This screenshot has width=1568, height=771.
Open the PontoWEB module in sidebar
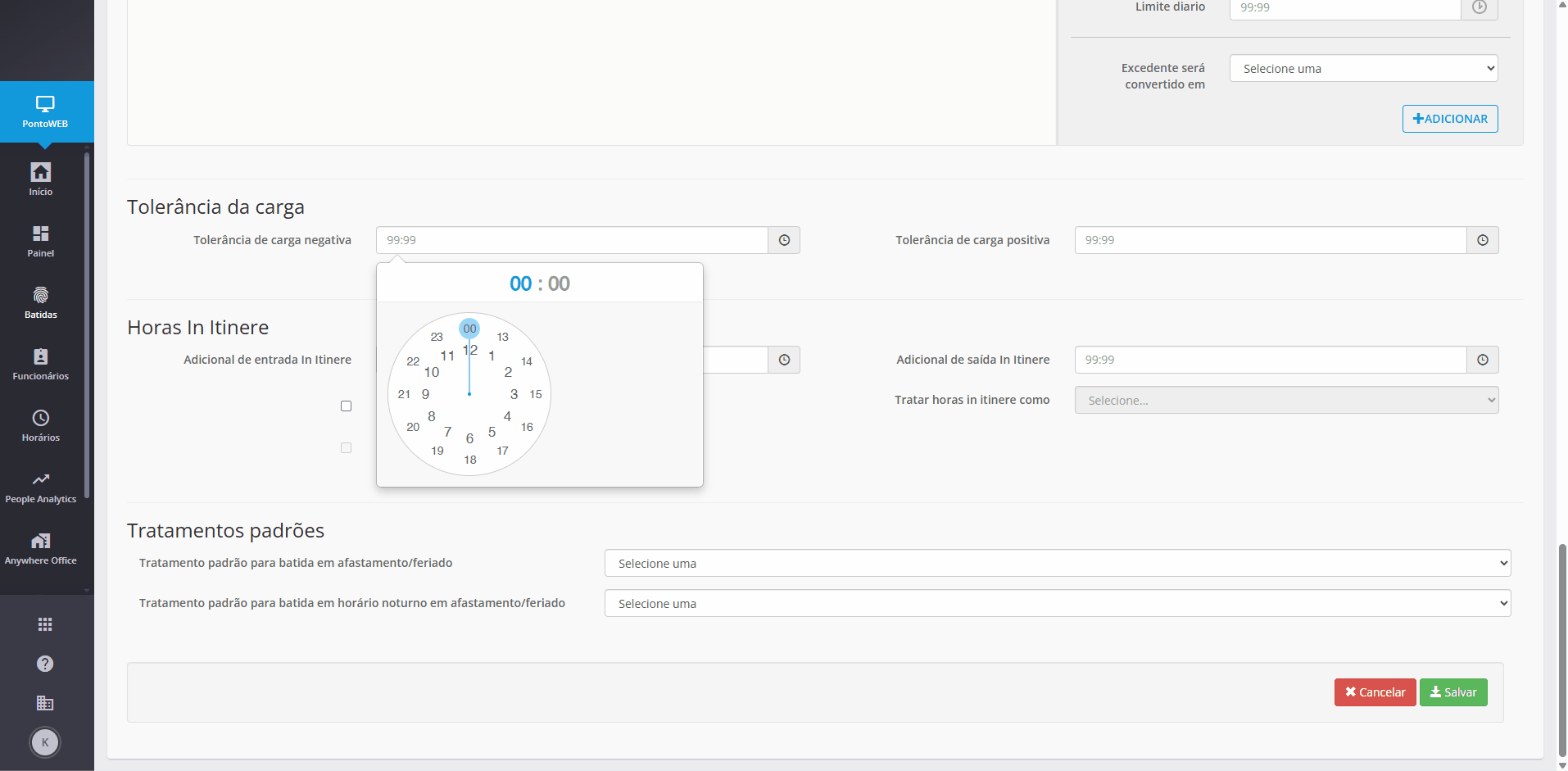point(45,111)
